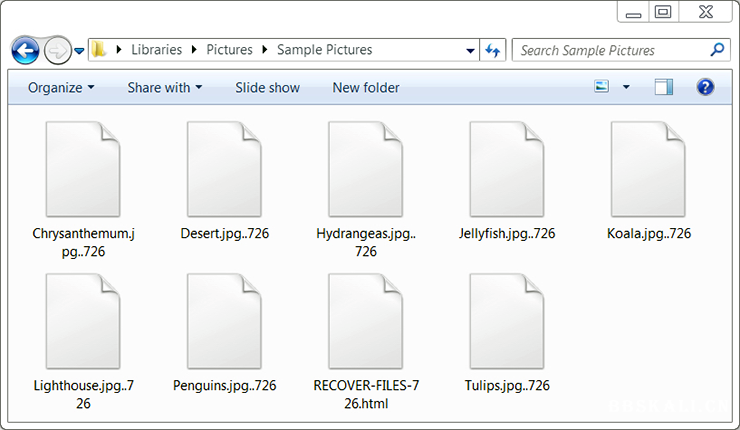The image size is (740, 430).
Task: Open the recent pages dropdown arrow
Action: pyautogui.click(x=79, y=50)
